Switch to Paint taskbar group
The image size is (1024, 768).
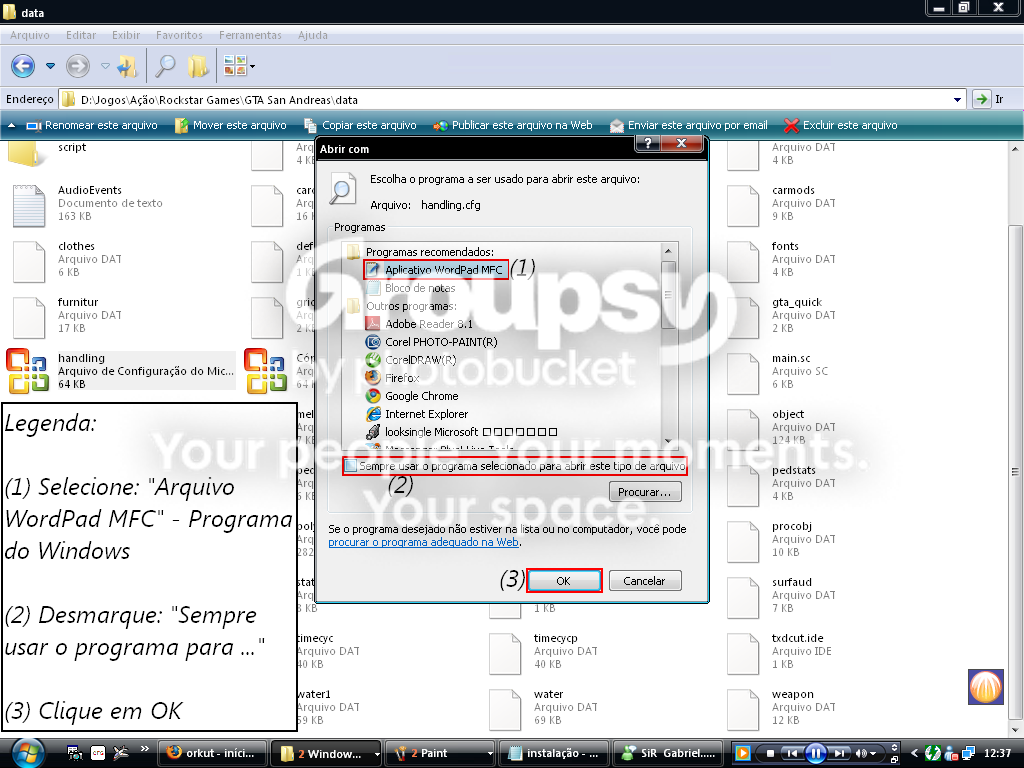441,754
